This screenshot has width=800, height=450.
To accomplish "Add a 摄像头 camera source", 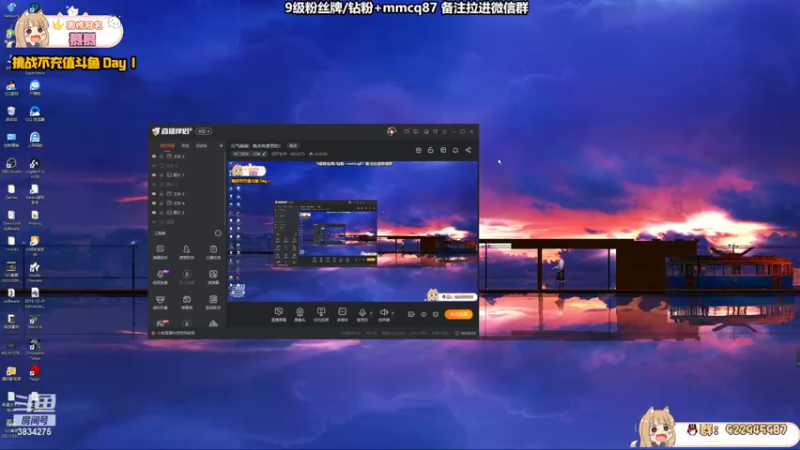I will 300,314.
